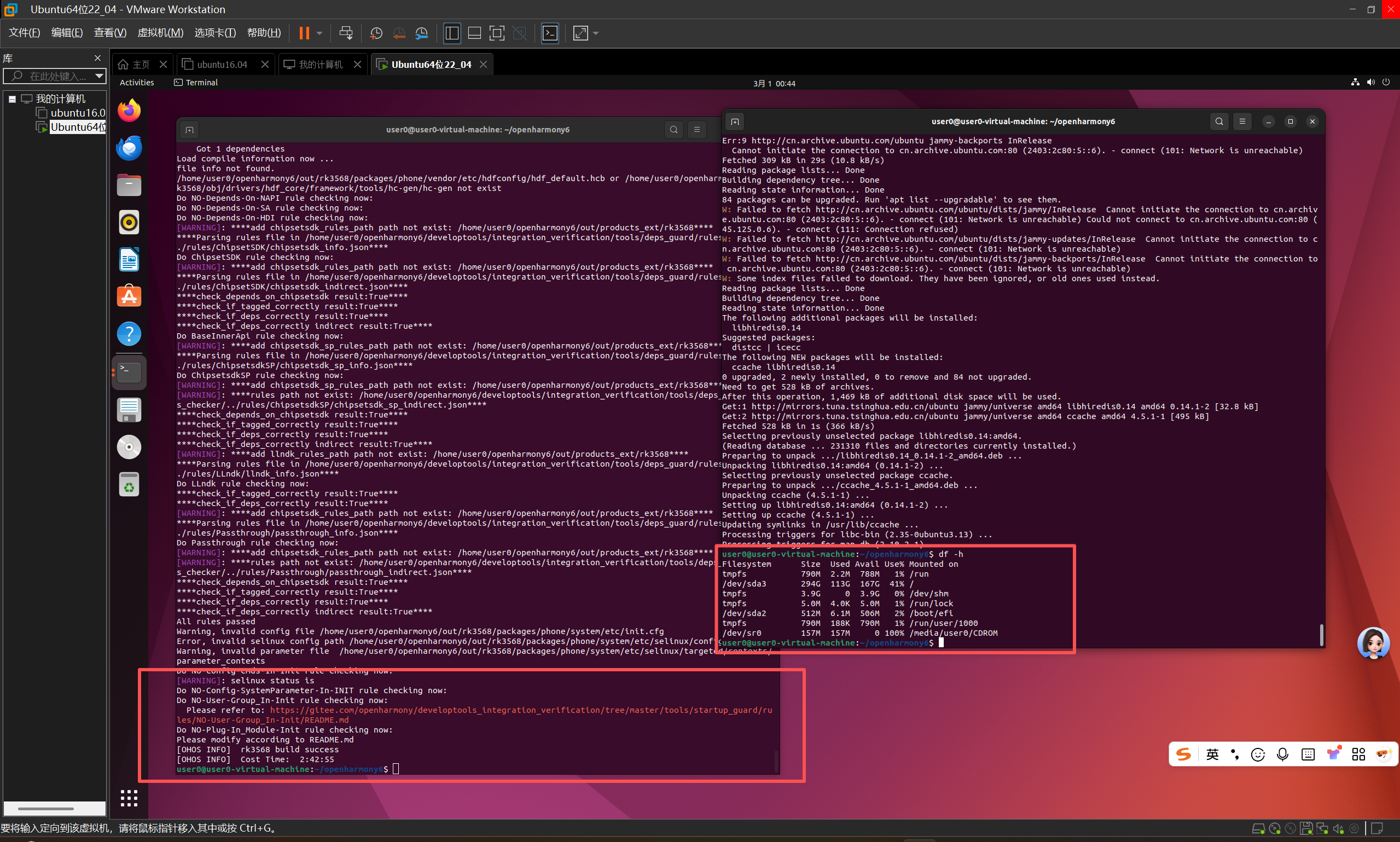Click the Activities button in Ubuntu
The image size is (1400, 842).
click(x=137, y=82)
